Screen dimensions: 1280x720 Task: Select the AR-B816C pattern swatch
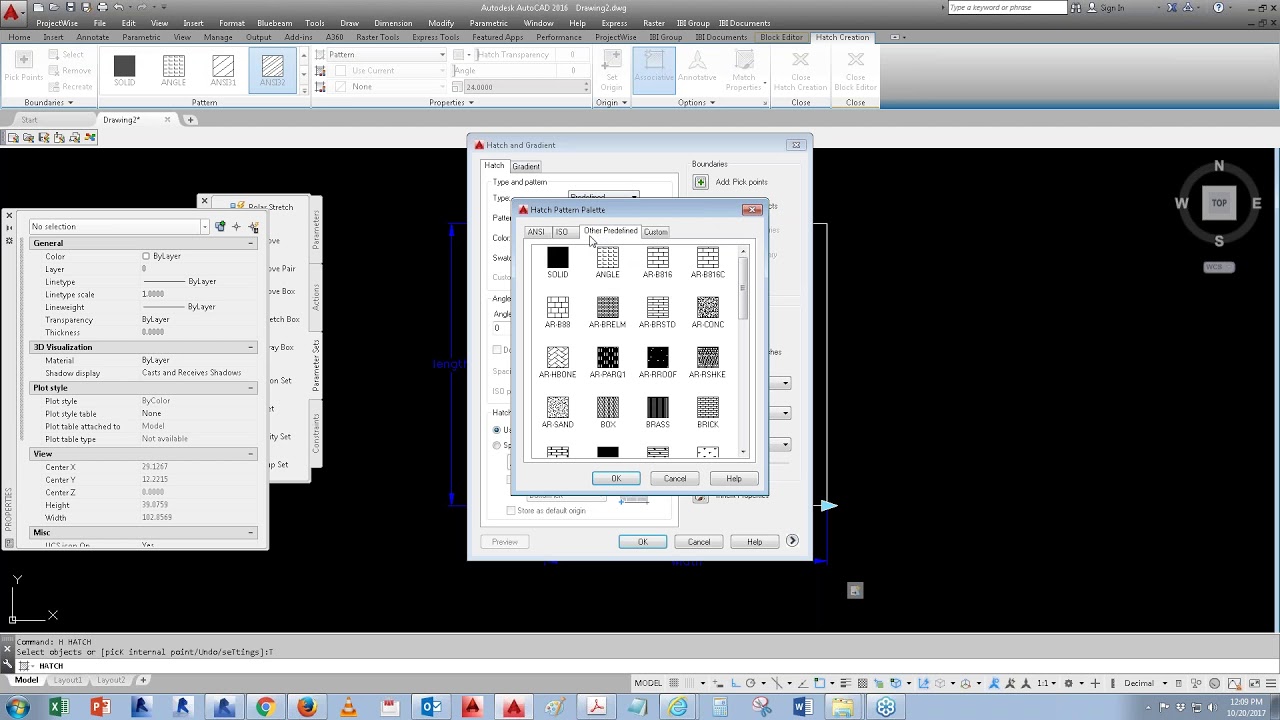click(708, 258)
